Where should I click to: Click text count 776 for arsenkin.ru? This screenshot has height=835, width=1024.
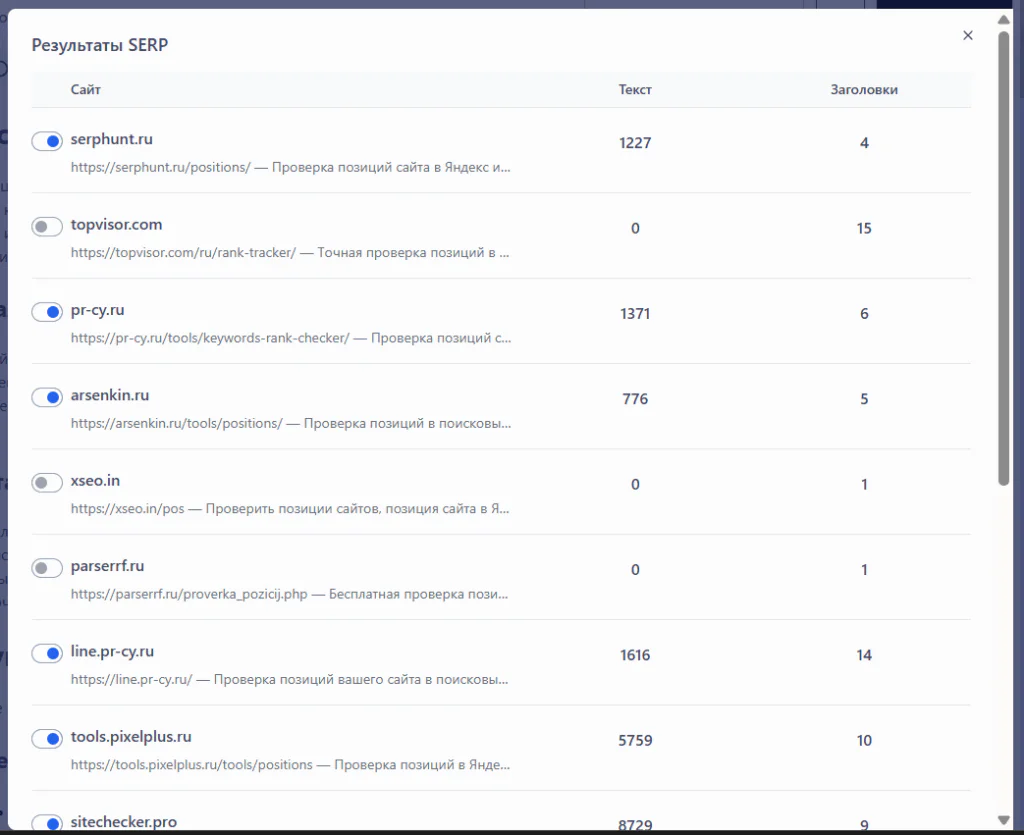(635, 399)
